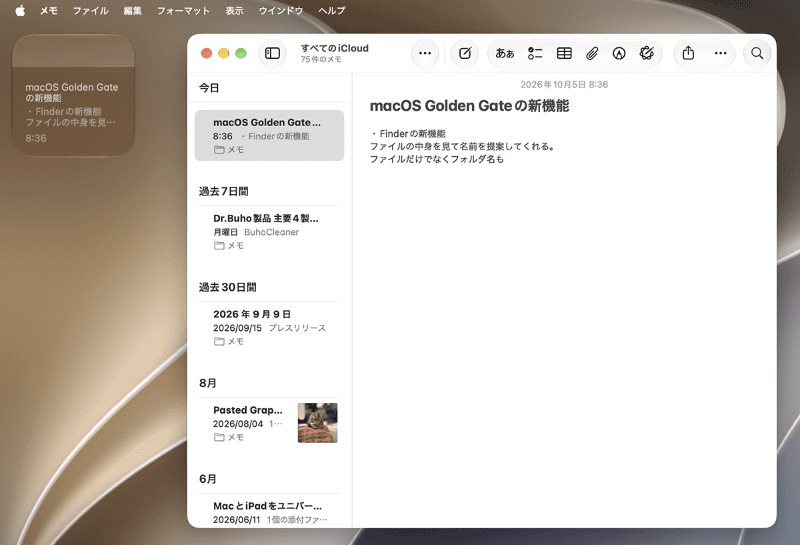
Task: Click folder icon under macOS Golden Gate note
Action: point(219,150)
